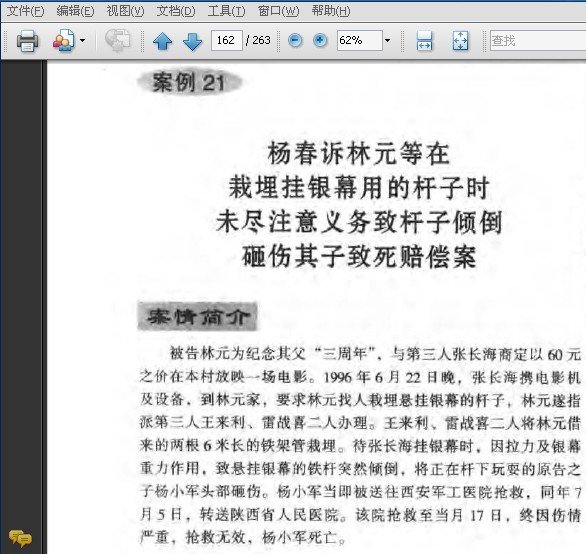586x554 pixels.
Task: Open the 帮助(H) menu
Action: point(331,11)
